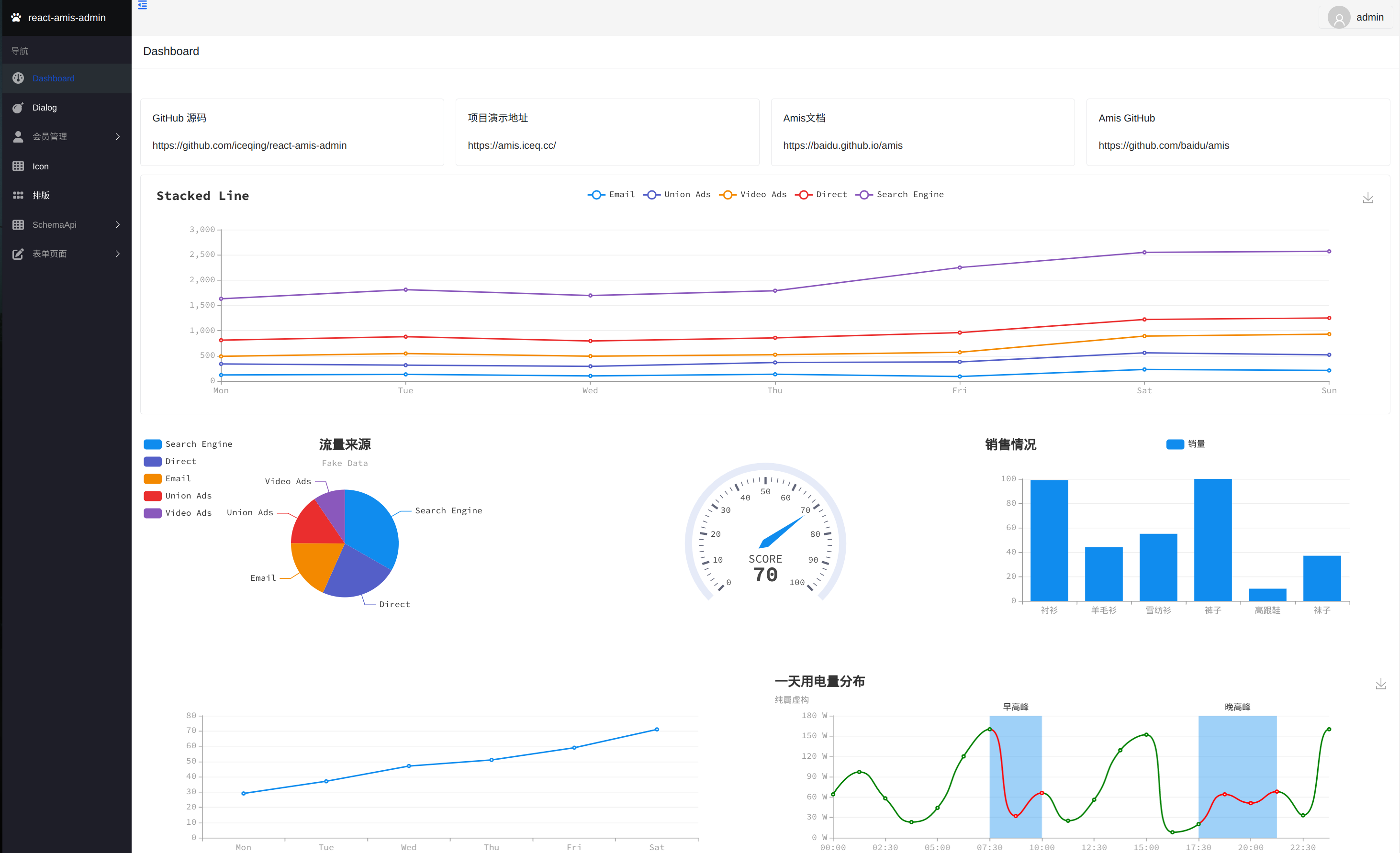This screenshot has width=1400, height=853.
Task: Download the Stacked Line chart image
Action: pyautogui.click(x=1367, y=198)
